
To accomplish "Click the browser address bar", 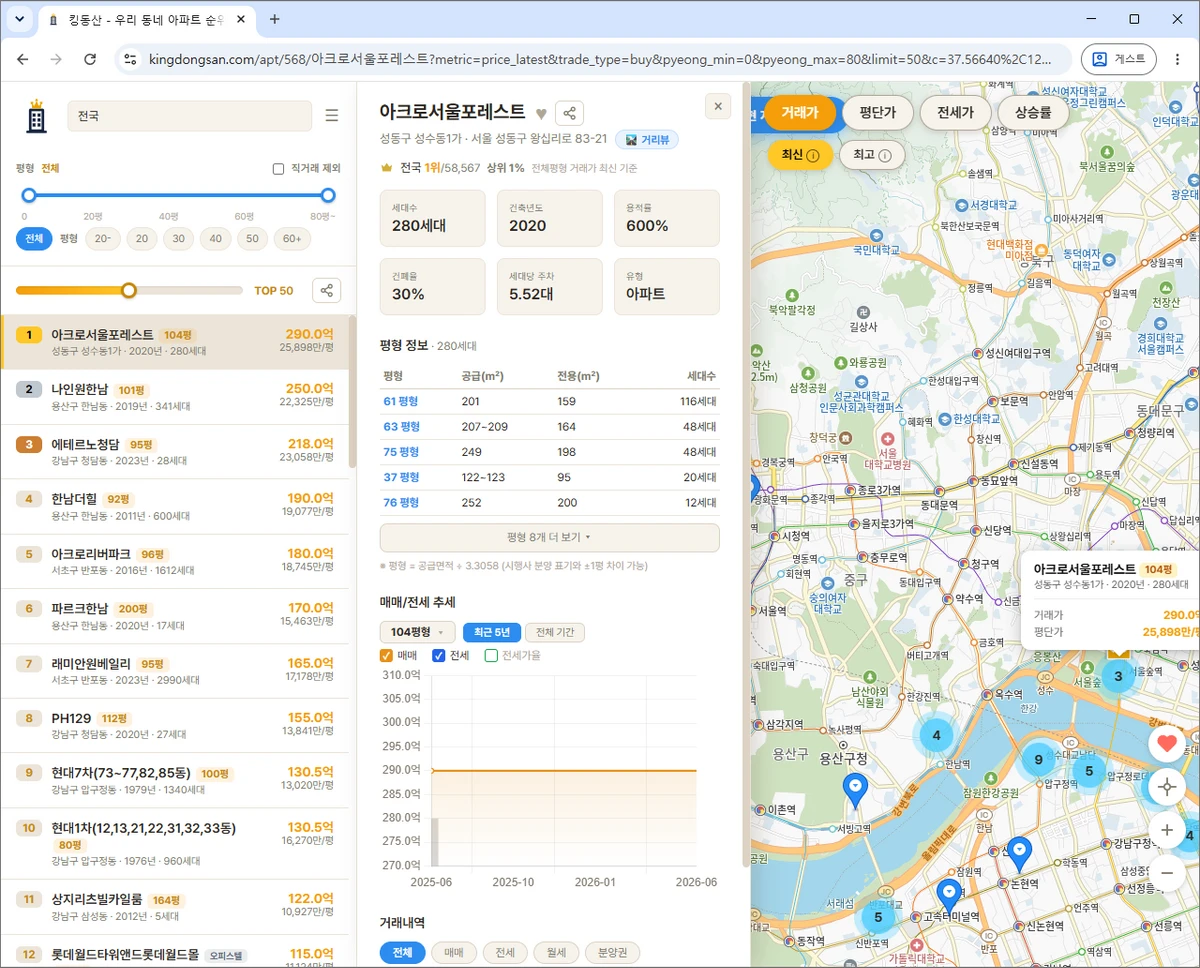I will tap(600, 59).
